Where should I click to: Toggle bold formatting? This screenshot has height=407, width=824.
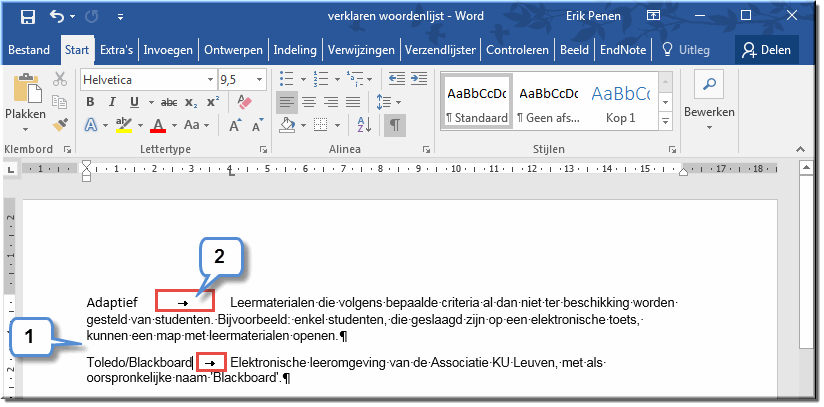[90, 102]
